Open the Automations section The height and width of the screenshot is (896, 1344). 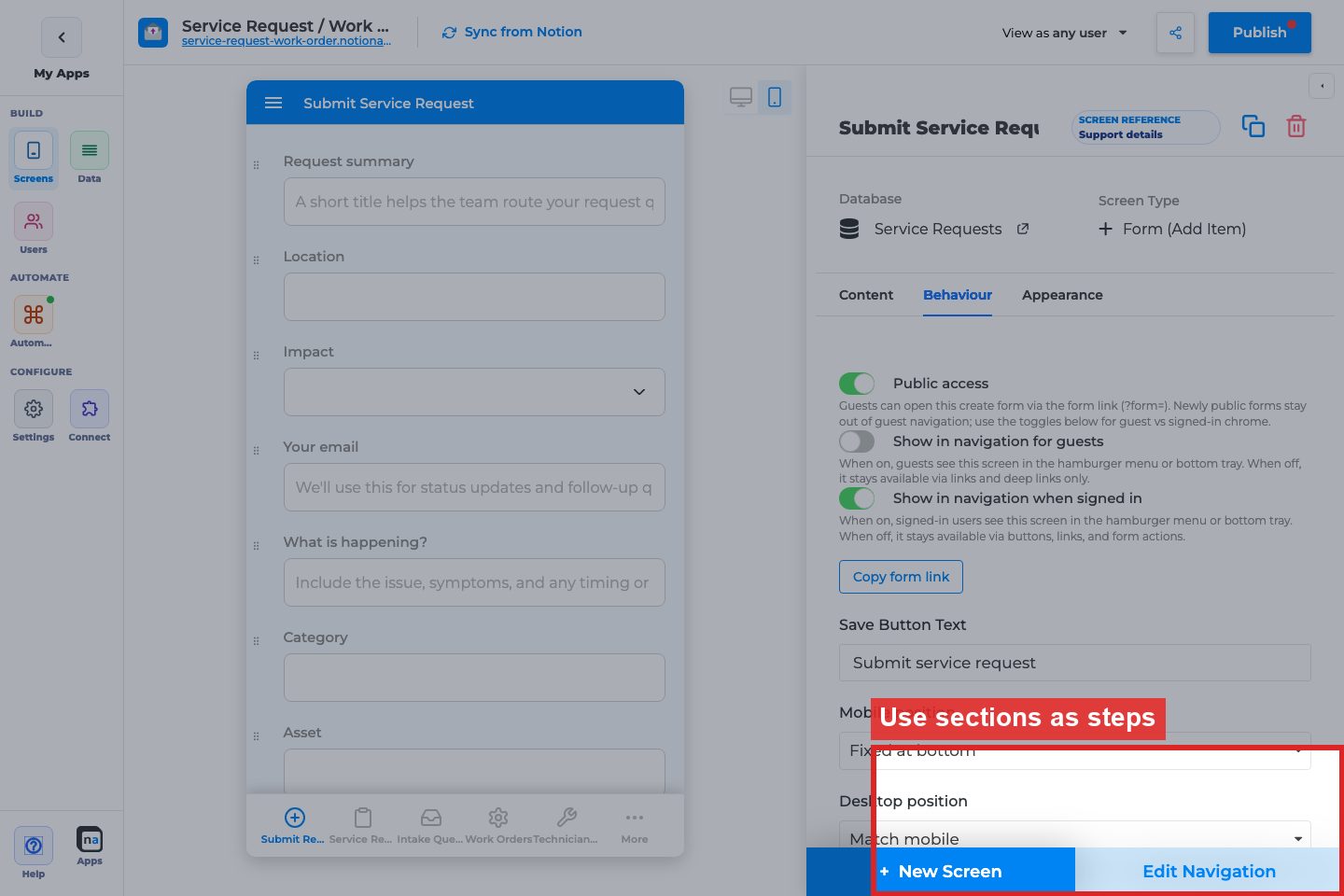34,322
